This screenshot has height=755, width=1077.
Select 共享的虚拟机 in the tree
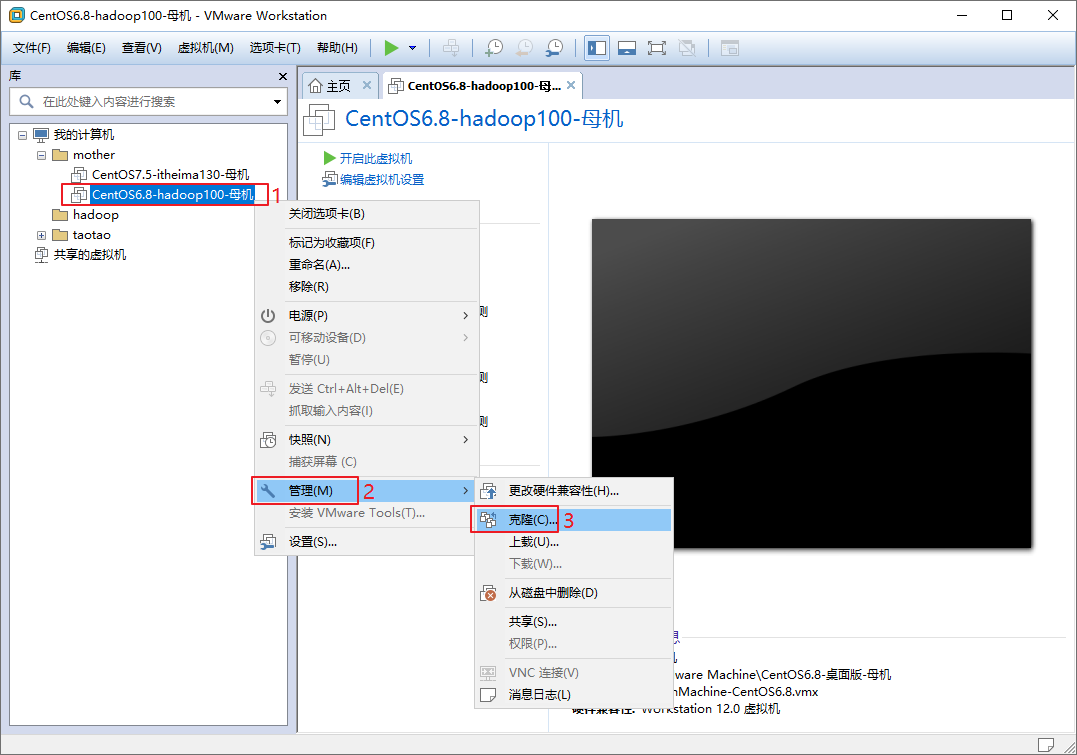(90, 255)
